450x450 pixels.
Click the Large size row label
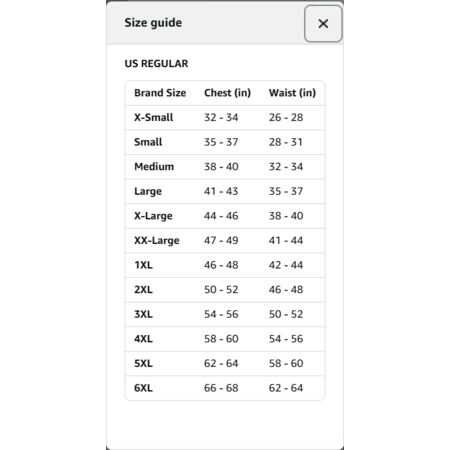tap(148, 191)
